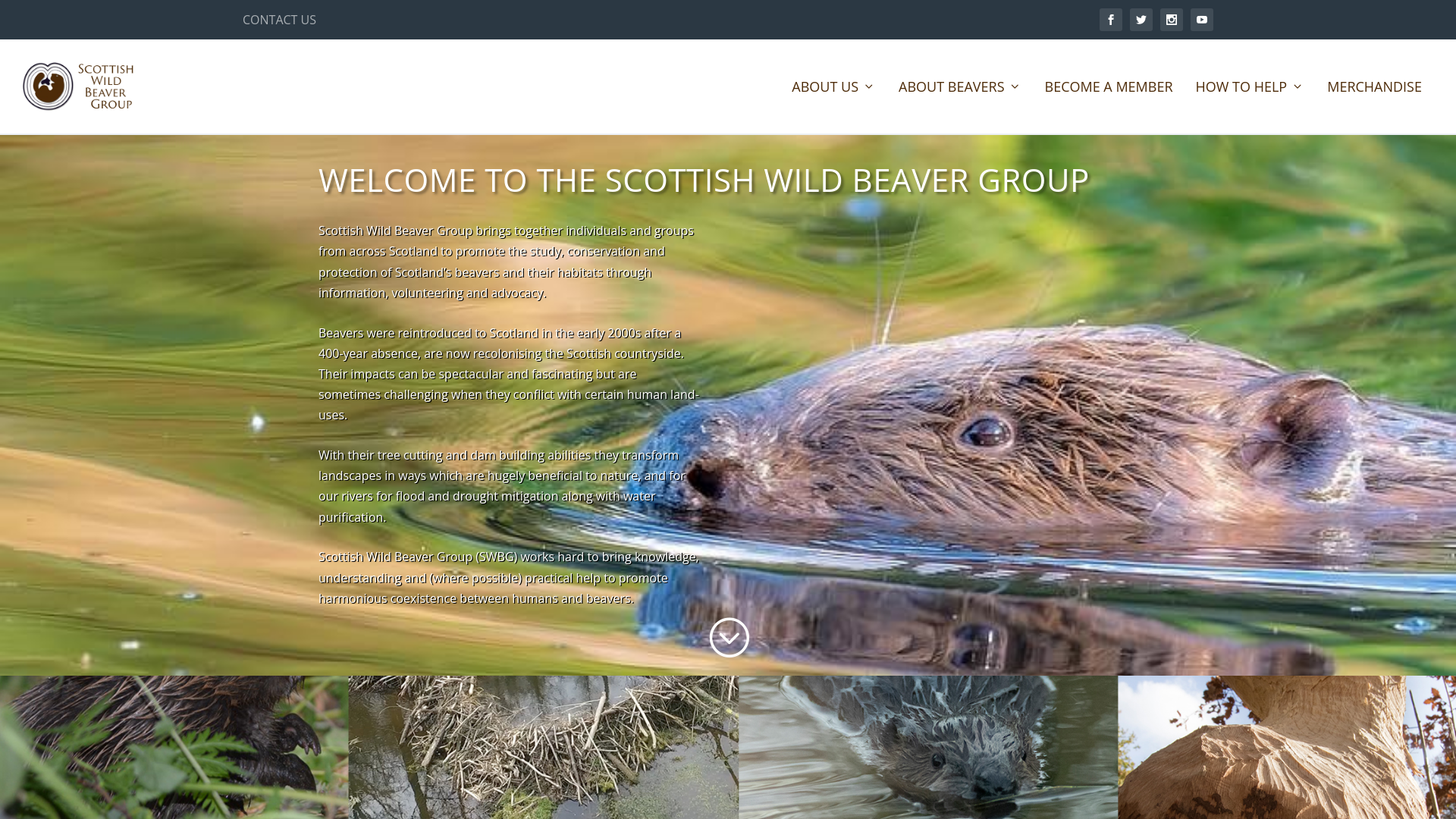Expand the About Us dropdown chevron
The height and width of the screenshot is (819, 1456).
(869, 86)
